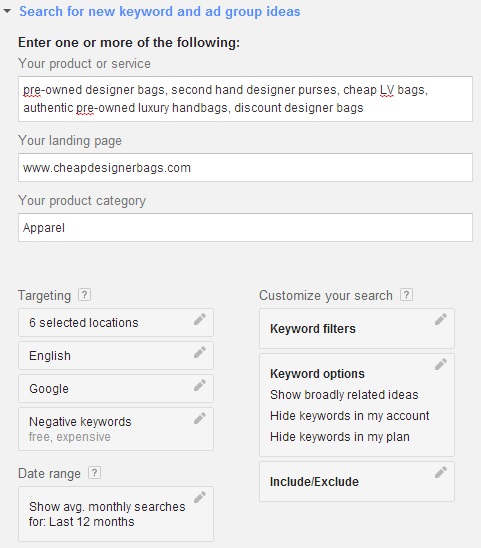Open the Keyword filters panel
Image resolution: width=481 pixels, height=548 pixels.
357,329
